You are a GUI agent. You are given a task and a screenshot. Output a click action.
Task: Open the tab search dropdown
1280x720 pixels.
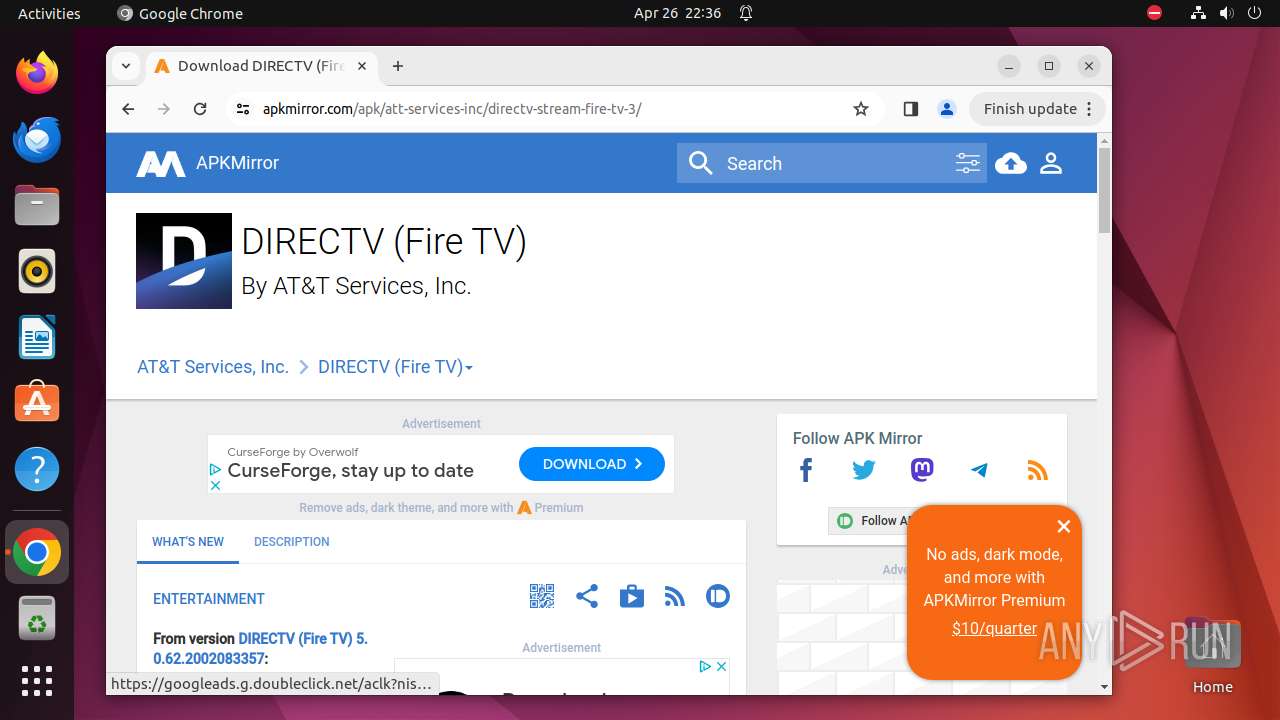click(125, 66)
